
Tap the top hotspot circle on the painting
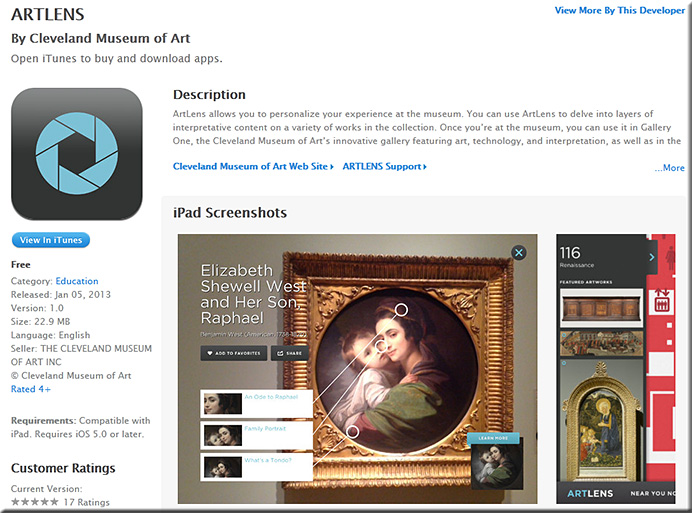pos(401,310)
